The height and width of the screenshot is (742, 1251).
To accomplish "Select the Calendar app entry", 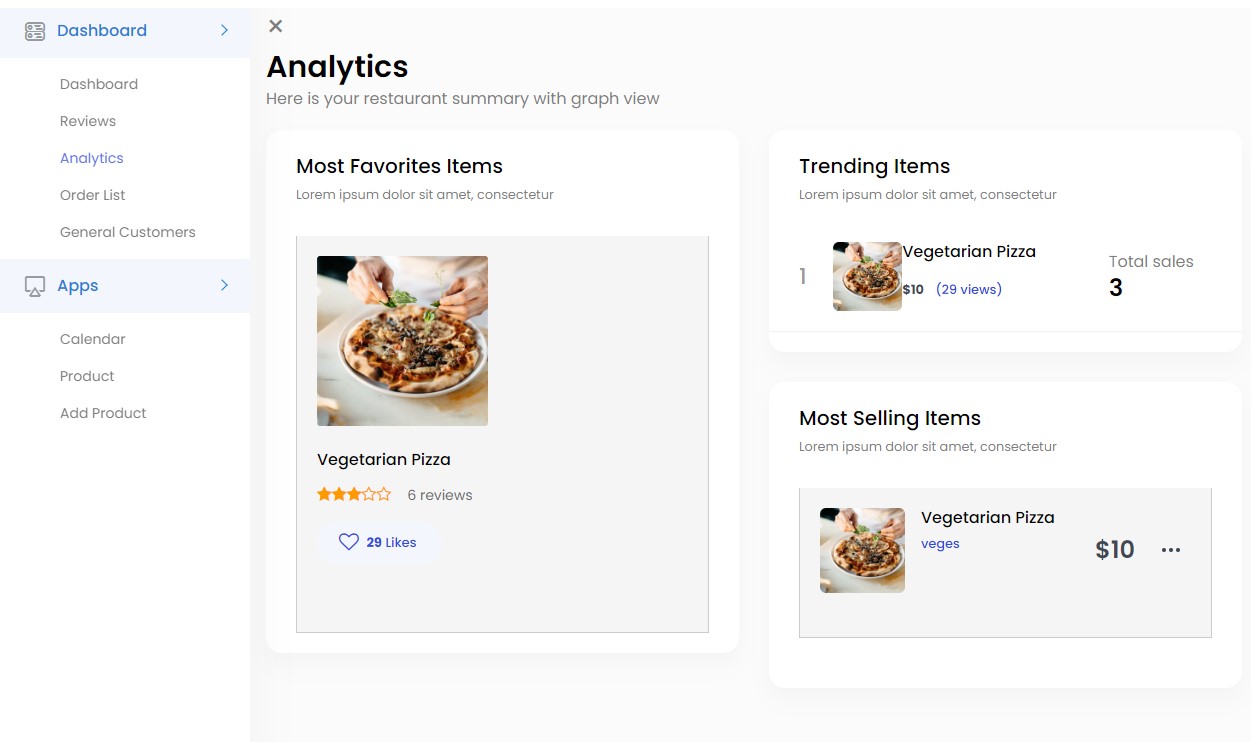I will pyautogui.click(x=92, y=338).
